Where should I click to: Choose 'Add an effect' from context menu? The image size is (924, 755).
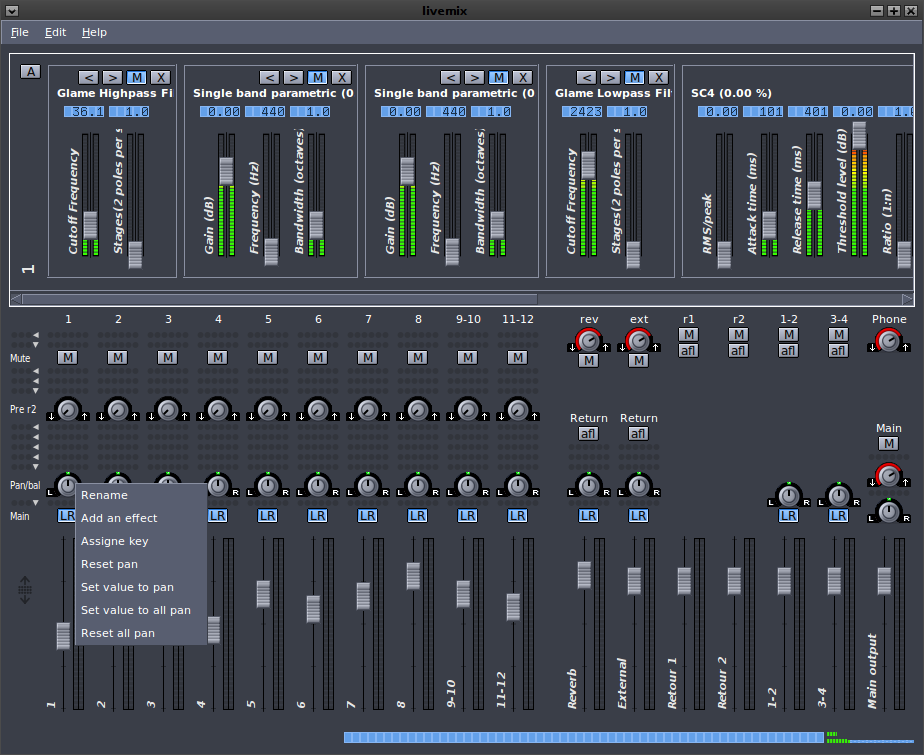tap(119, 518)
